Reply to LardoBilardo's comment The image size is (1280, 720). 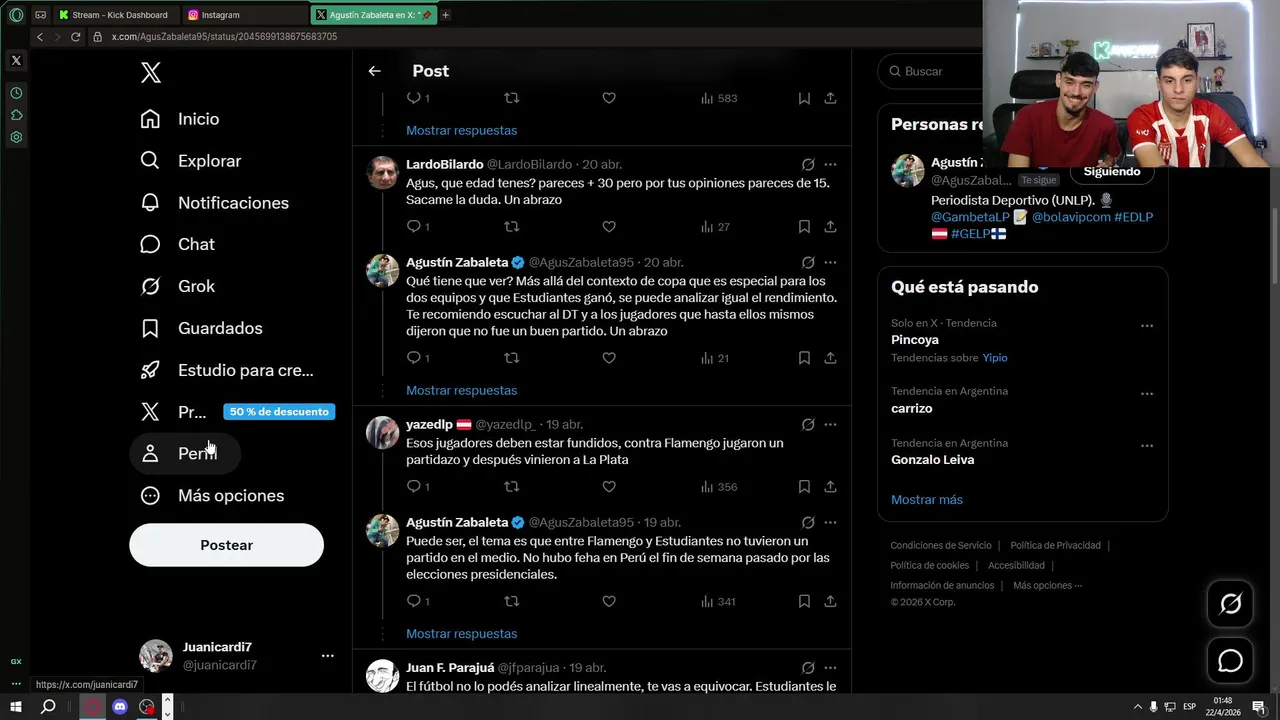[414, 227]
